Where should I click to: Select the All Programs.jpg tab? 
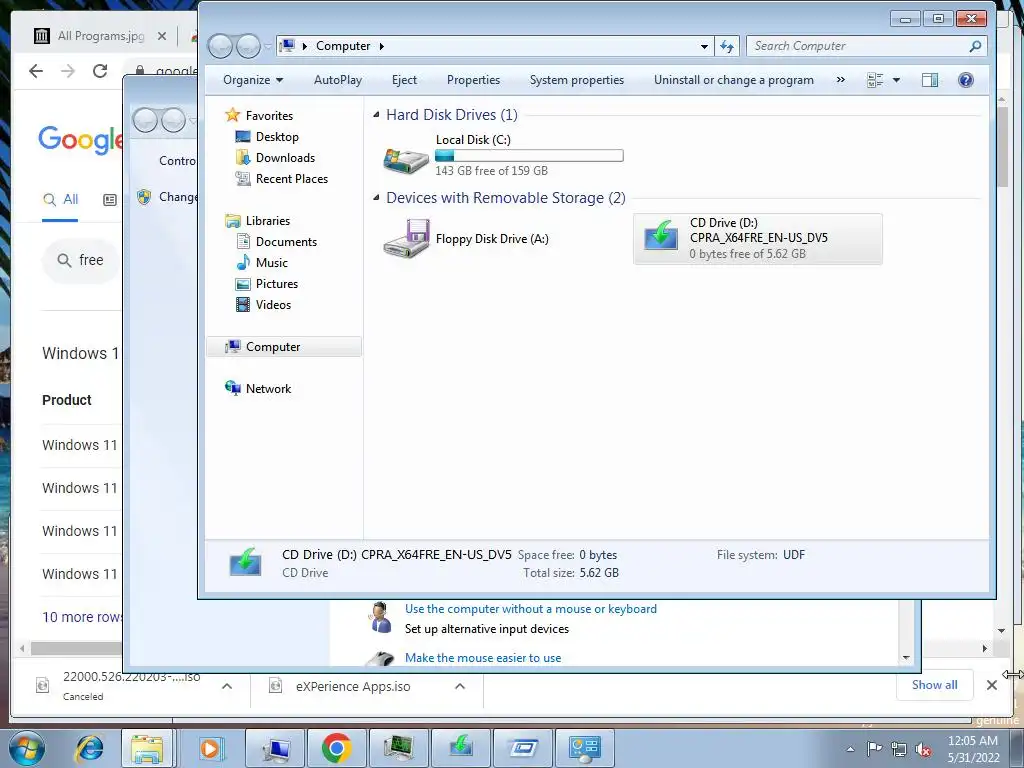point(101,36)
